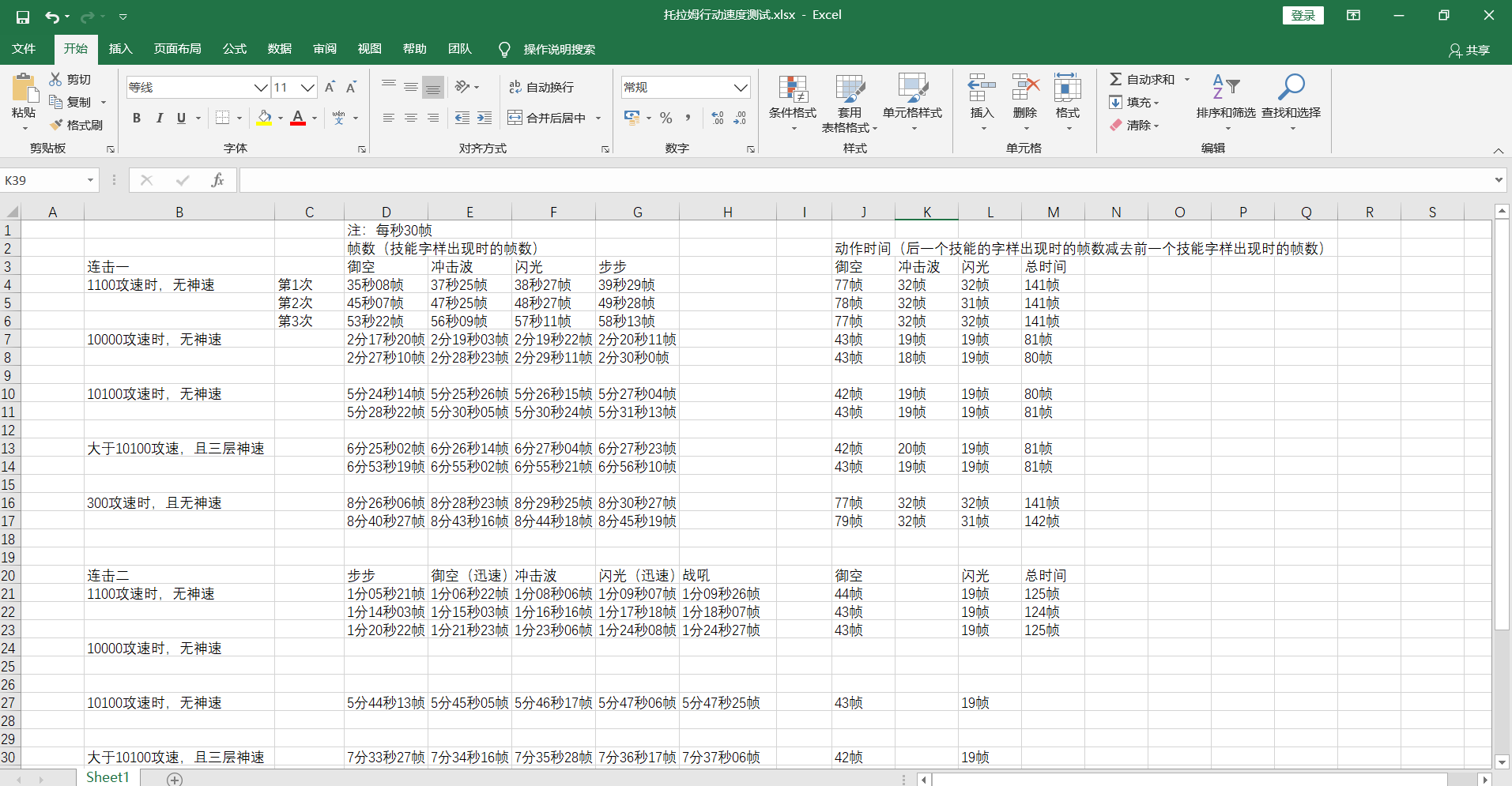This screenshot has width=1512, height=786.
Task: Click the Paste clipboard icon
Action: tap(24, 88)
